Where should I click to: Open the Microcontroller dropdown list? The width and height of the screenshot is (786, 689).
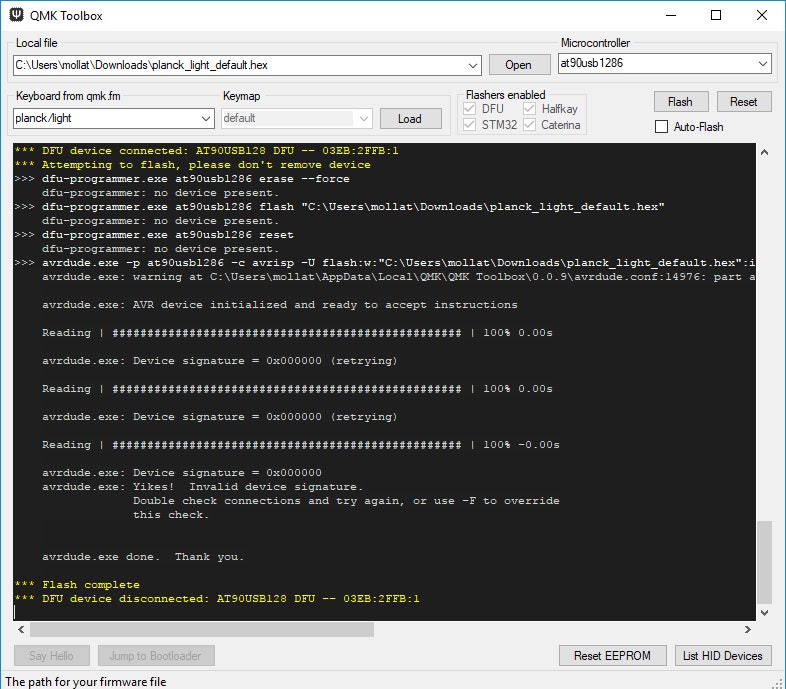point(763,63)
